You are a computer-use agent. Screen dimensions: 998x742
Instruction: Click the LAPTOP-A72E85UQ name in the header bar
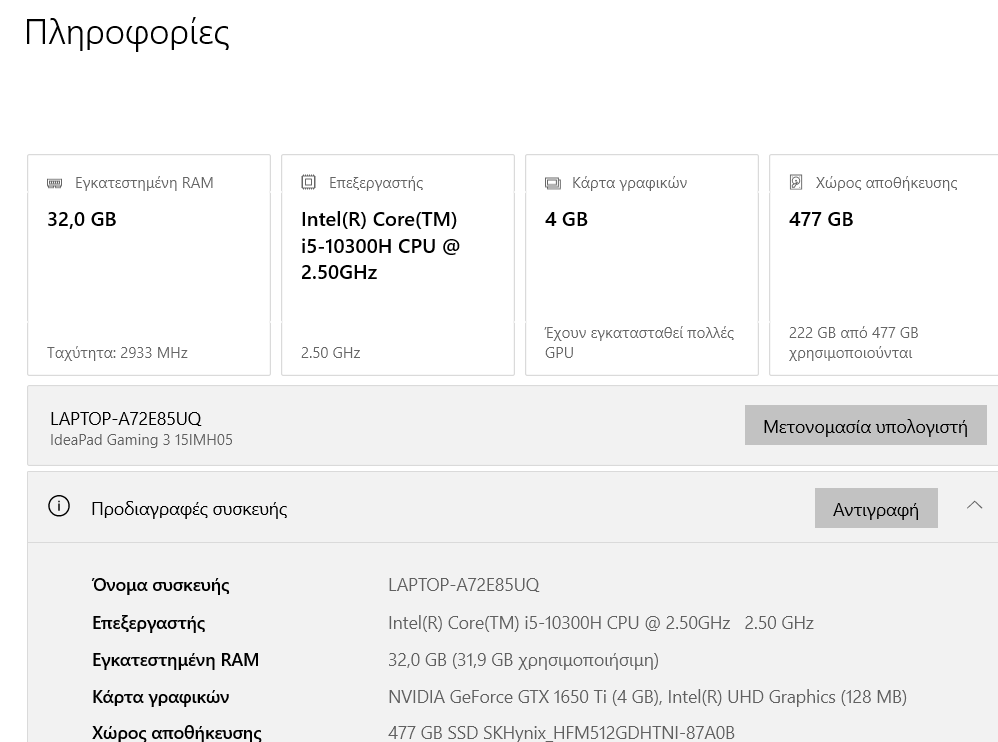click(x=125, y=419)
